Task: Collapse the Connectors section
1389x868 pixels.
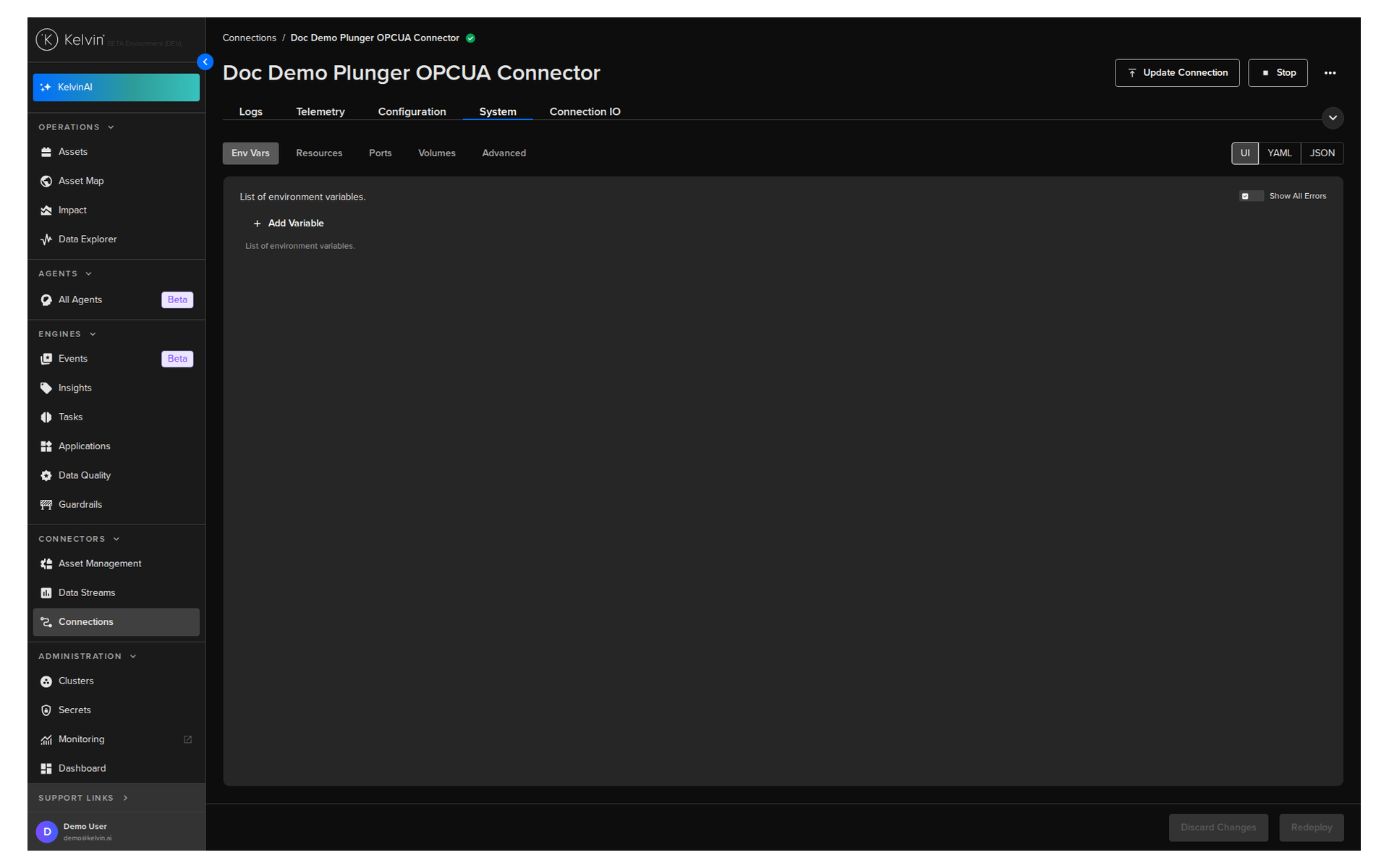Action: 116,539
